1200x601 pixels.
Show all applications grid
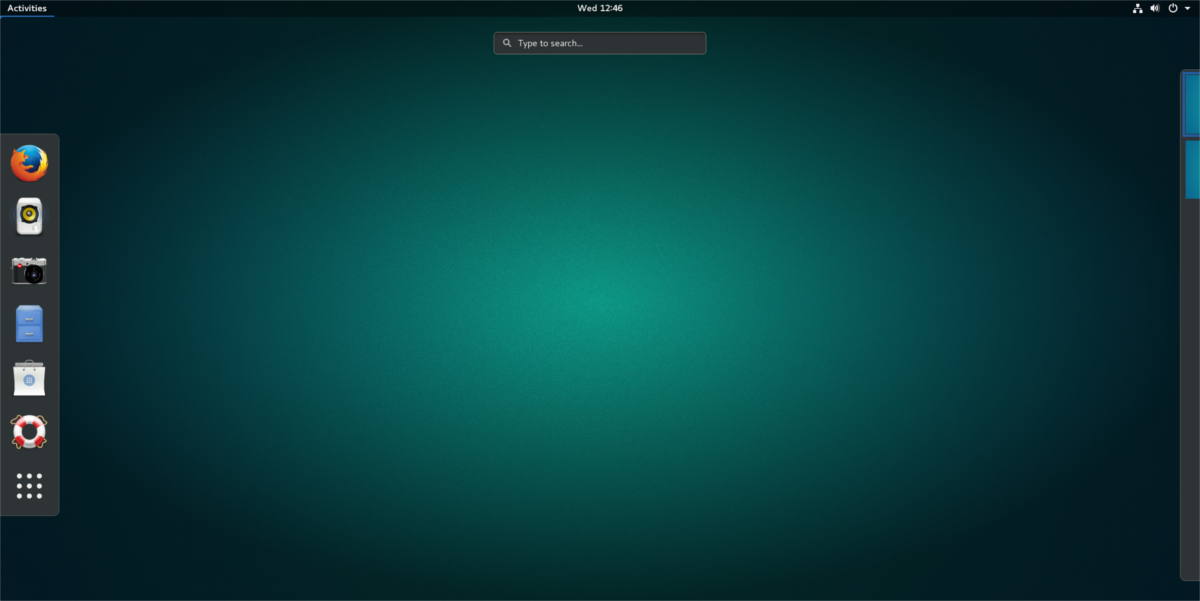coord(29,486)
